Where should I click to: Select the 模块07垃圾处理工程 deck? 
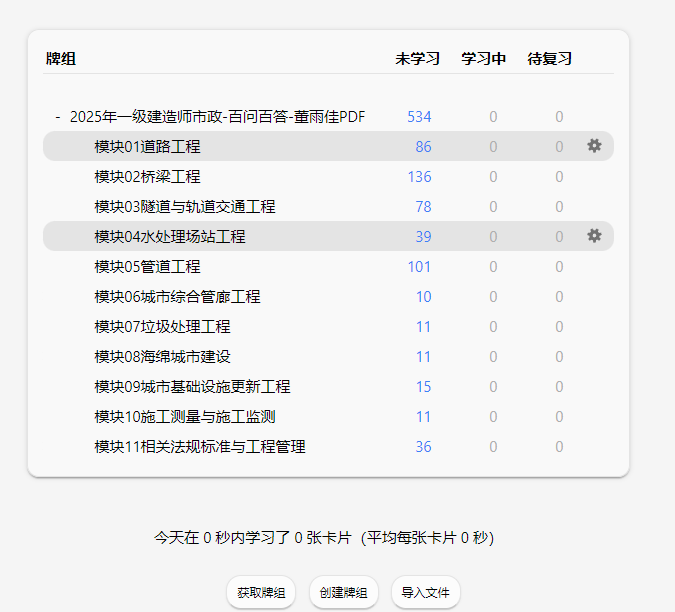coord(162,327)
